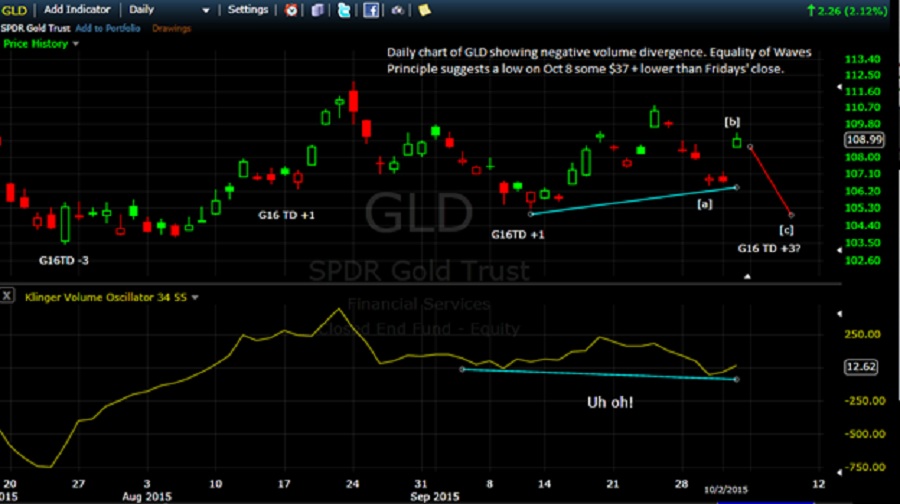900x504 pixels.
Task: Click the arrow near the -750.00 oscillator level
Action: tap(839, 472)
